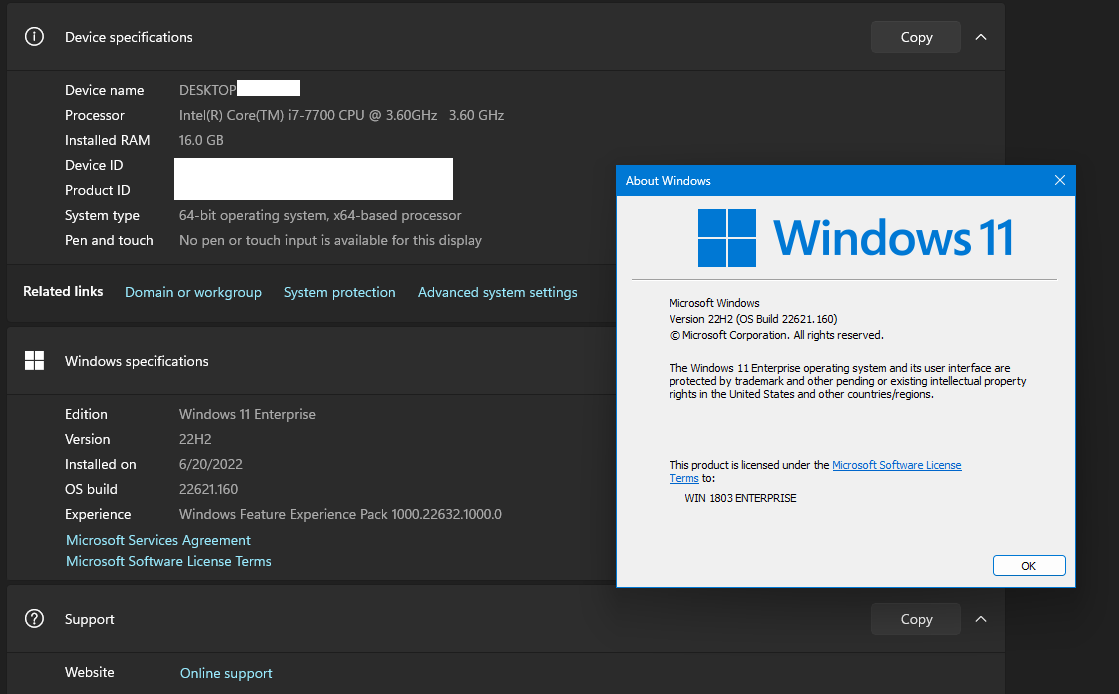Open the Domain or workgroup link
This screenshot has width=1119, height=694.
click(x=193, y=292)
